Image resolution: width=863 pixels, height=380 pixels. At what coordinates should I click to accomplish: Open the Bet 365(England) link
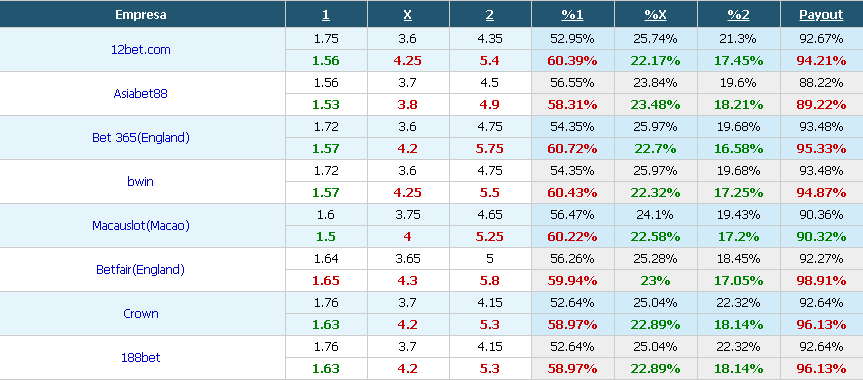[140, 138]
